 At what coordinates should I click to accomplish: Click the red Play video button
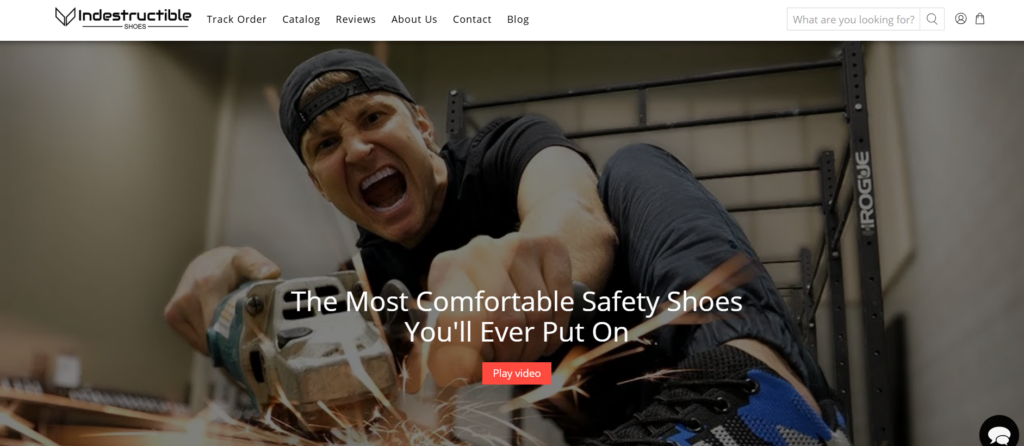point(517,374)
